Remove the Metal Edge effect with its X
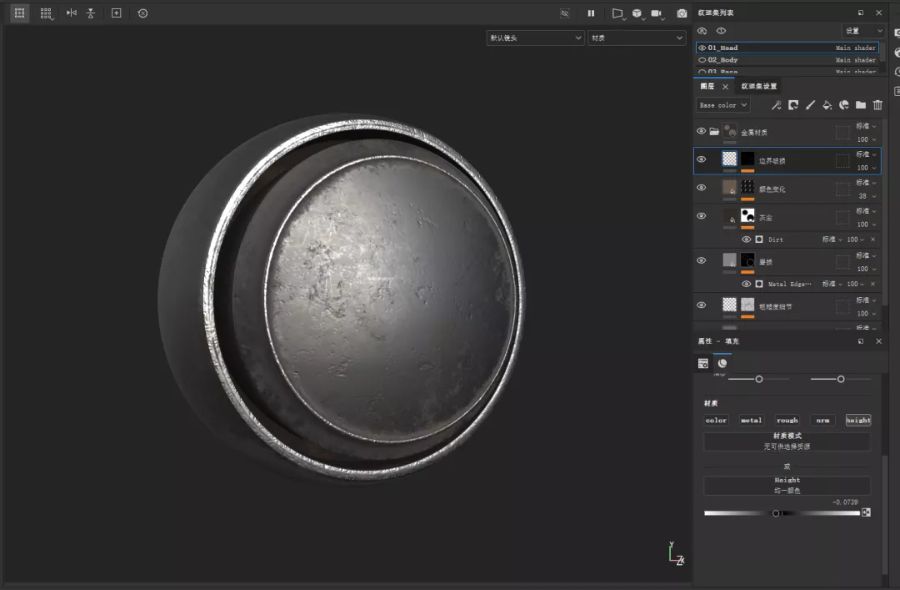900x590 pixels. pyautogui.click(x=873, y=284)
